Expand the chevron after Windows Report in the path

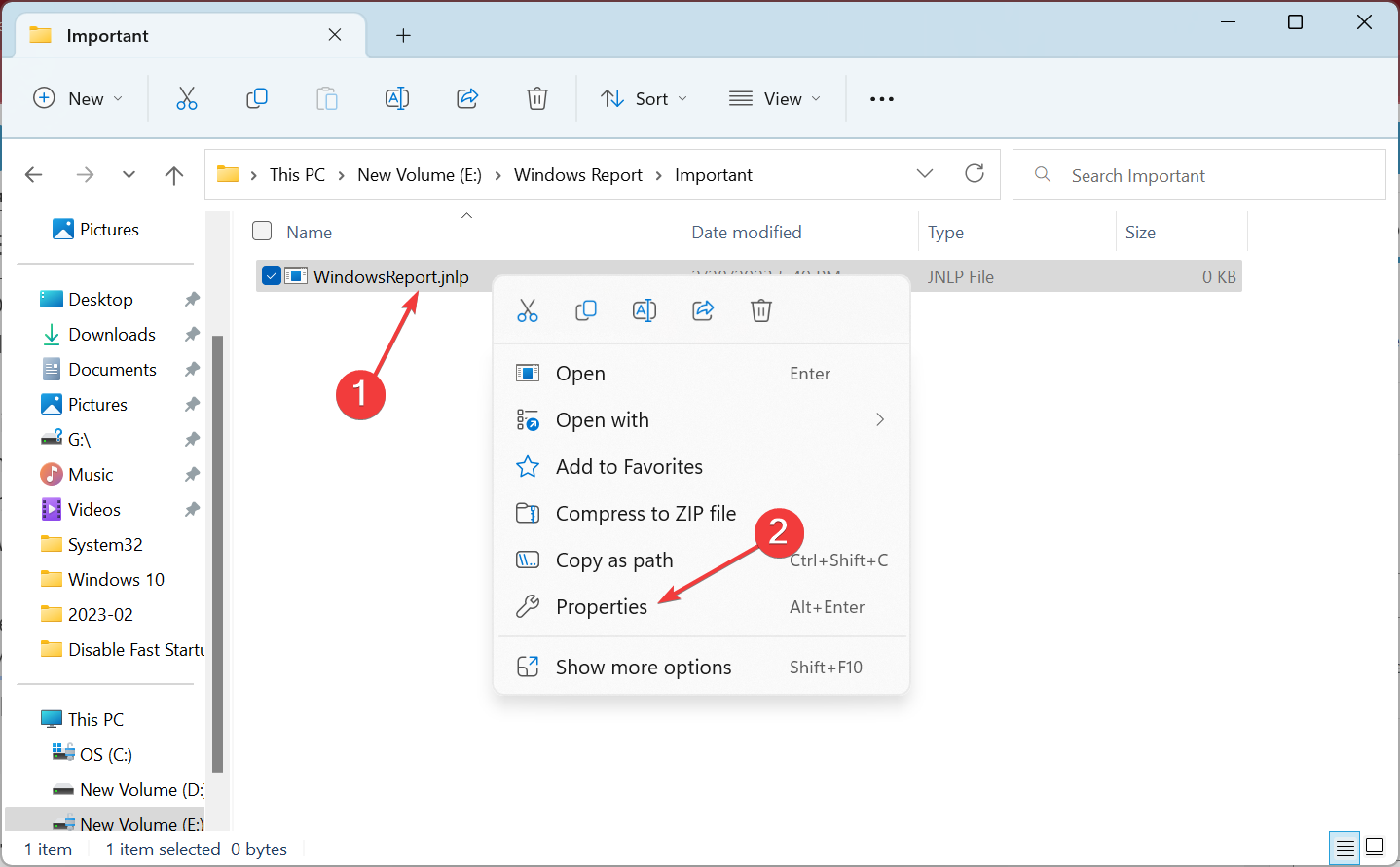click(659, 175)
